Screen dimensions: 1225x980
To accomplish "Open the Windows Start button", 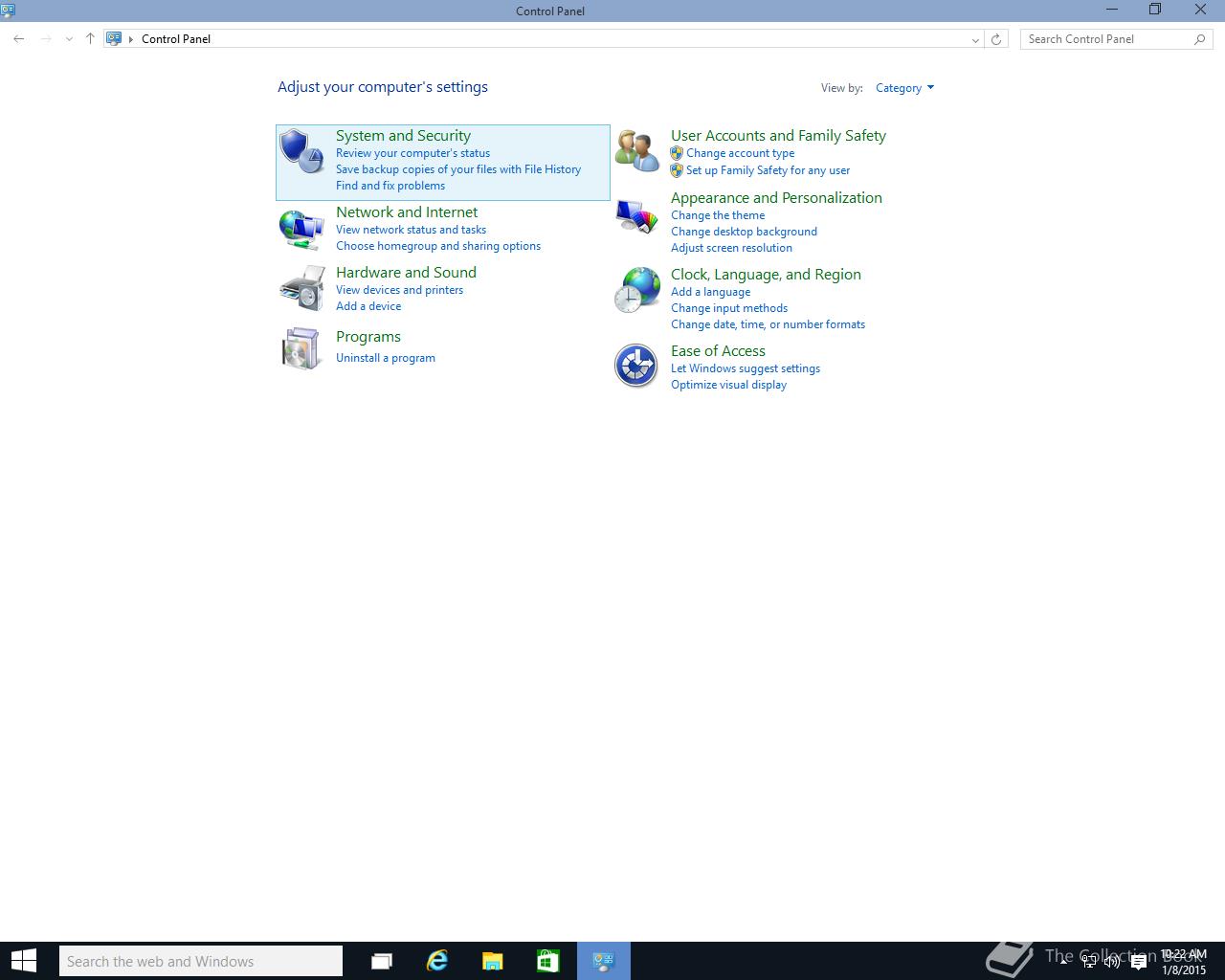I will (23, 961).
